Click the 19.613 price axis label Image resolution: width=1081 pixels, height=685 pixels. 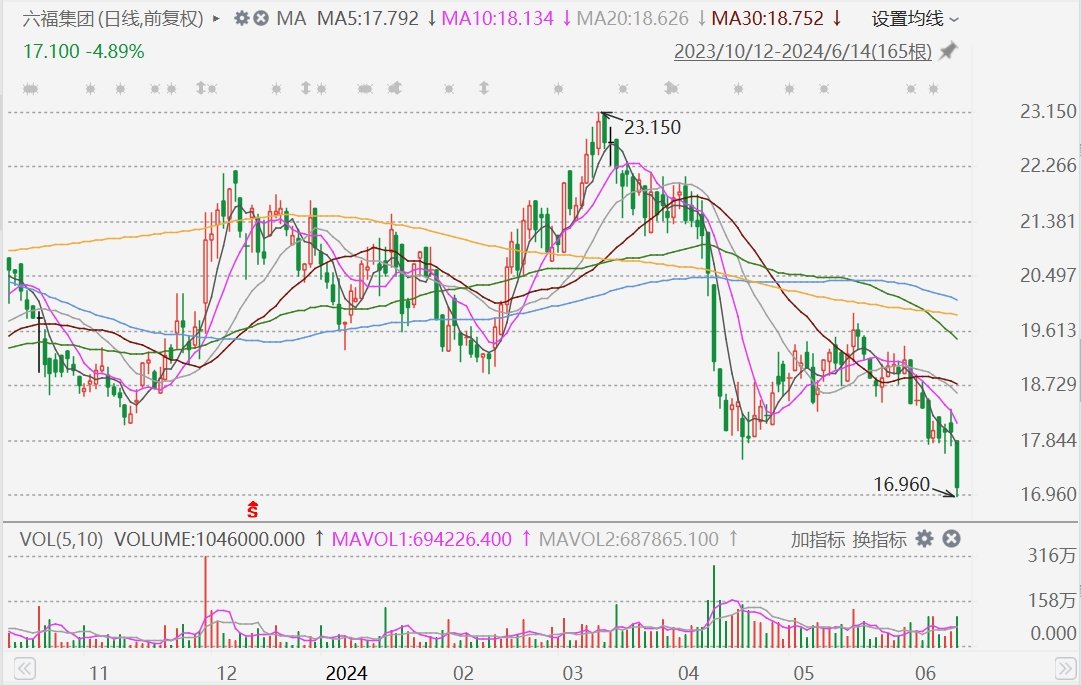point(1048,330)
